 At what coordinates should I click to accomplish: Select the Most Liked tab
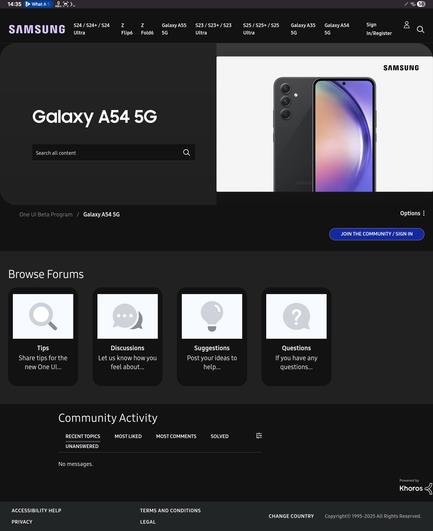128,436
